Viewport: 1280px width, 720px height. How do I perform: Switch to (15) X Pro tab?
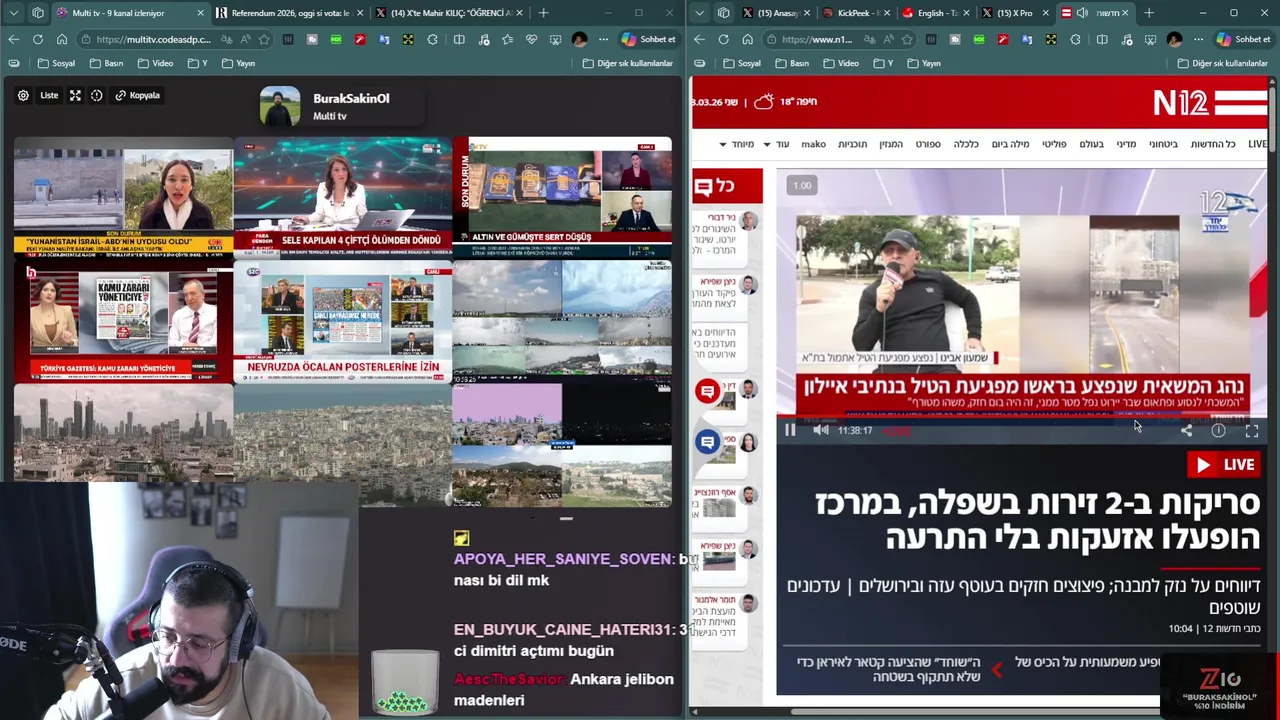1015,13
